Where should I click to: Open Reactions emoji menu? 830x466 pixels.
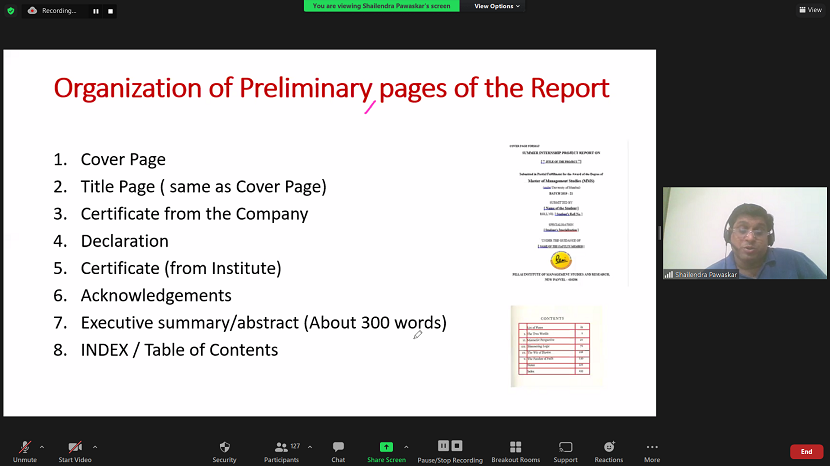[608, 449]
